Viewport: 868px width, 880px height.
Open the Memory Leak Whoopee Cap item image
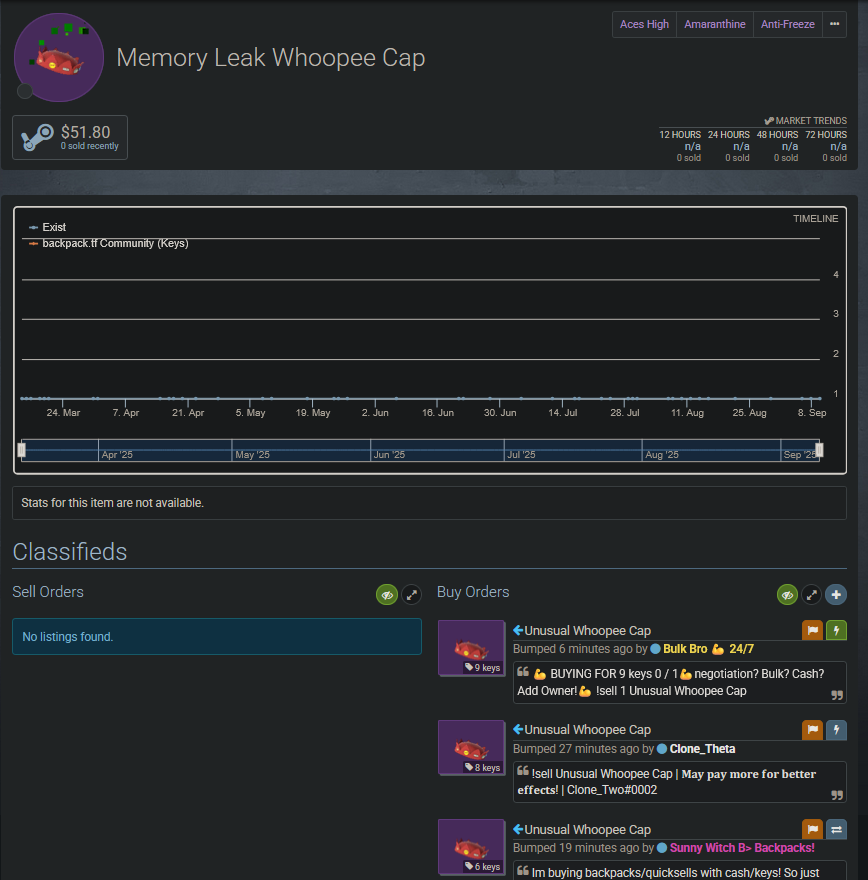point(59,57)
